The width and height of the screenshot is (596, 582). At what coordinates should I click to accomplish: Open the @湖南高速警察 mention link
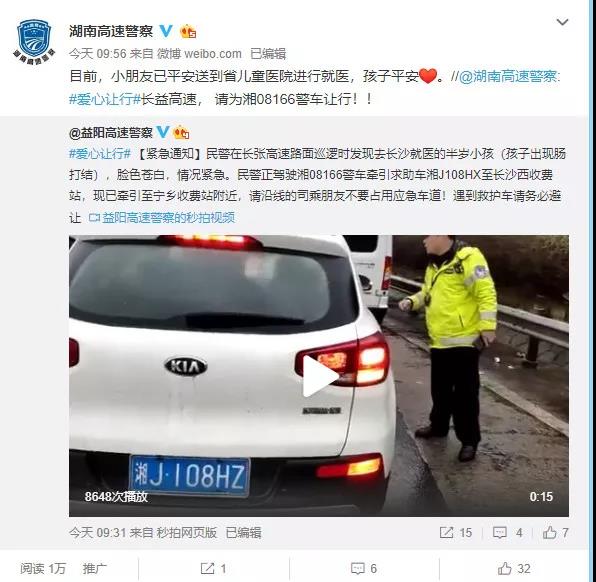[x=509, y=76]
